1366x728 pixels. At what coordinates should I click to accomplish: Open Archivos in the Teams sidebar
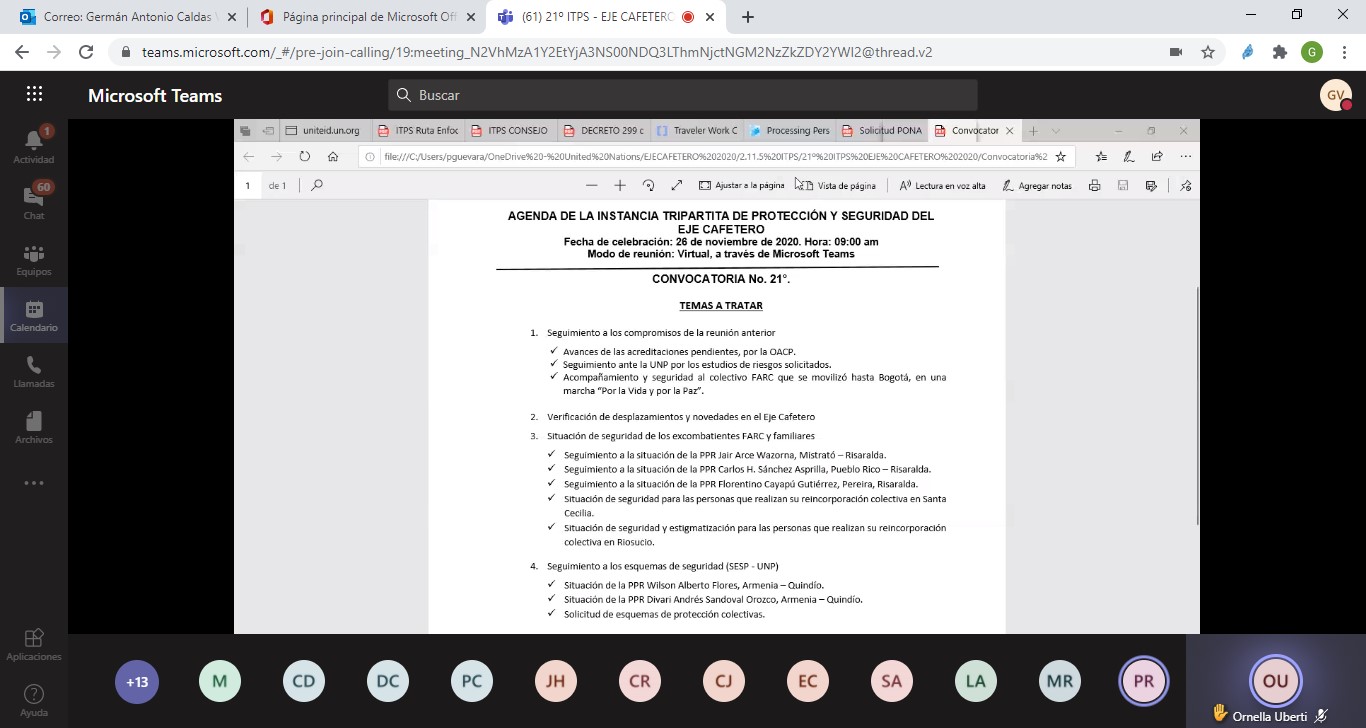(x=34, y=427)
